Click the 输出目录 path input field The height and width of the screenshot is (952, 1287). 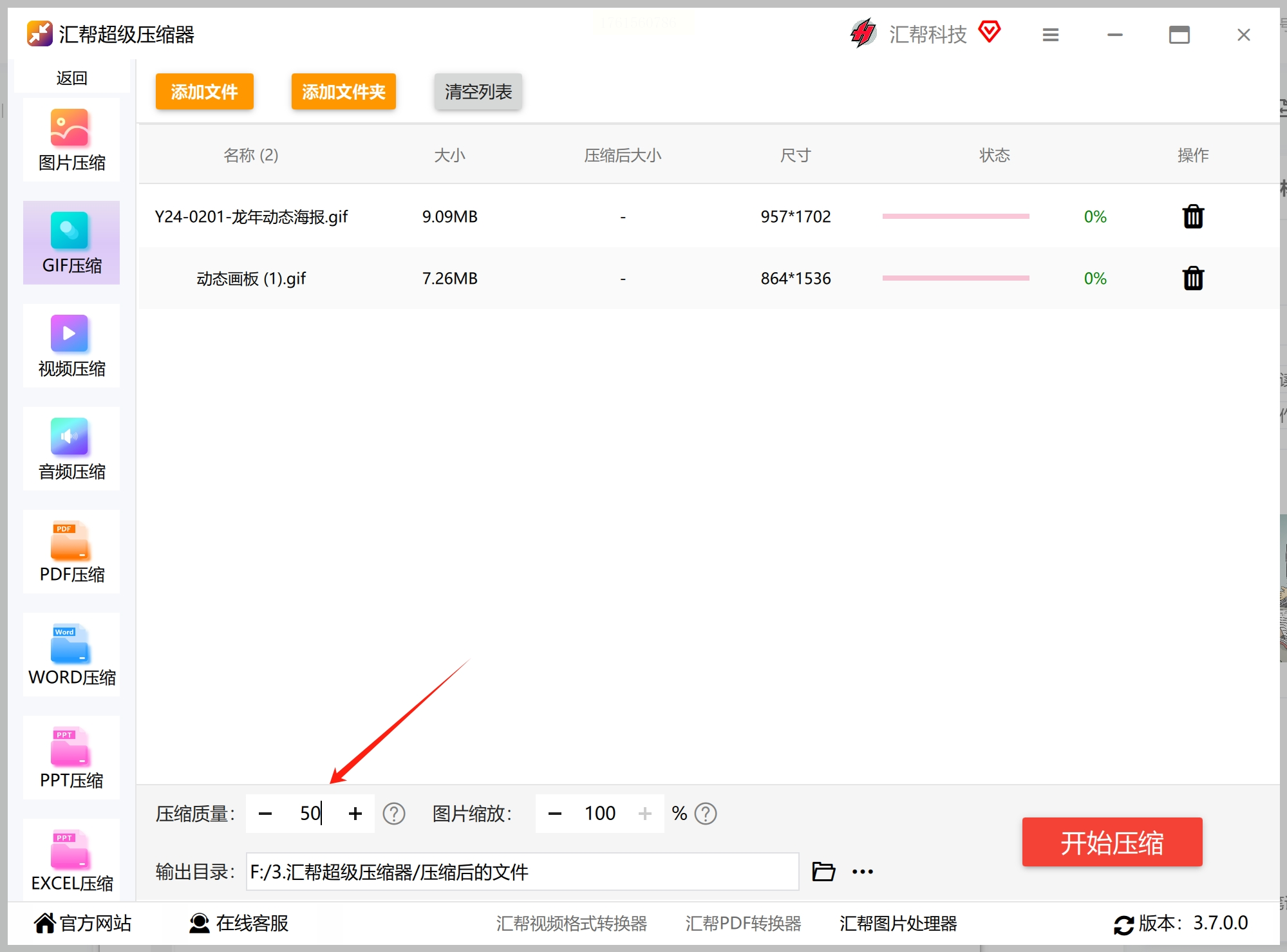(x=521, y=872)
